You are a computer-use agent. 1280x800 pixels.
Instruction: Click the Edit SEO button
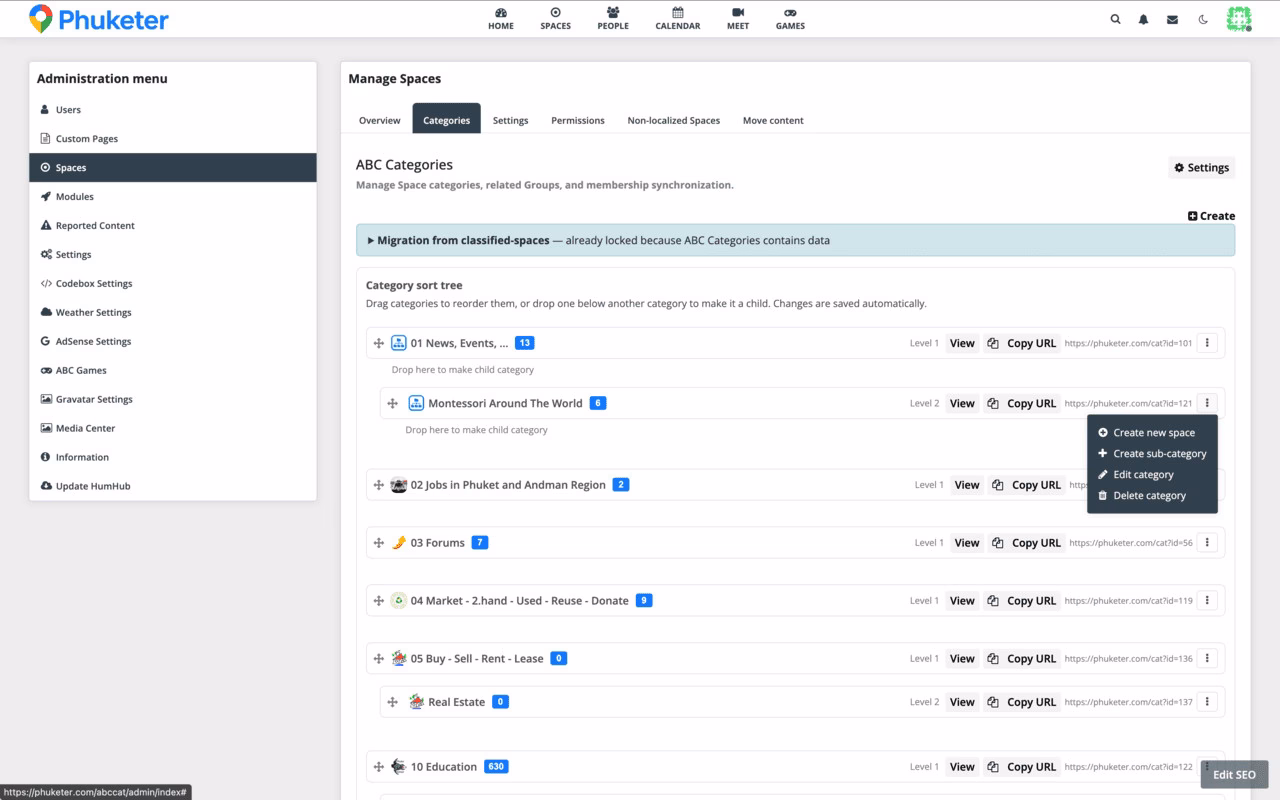[x=1234, y=775]
